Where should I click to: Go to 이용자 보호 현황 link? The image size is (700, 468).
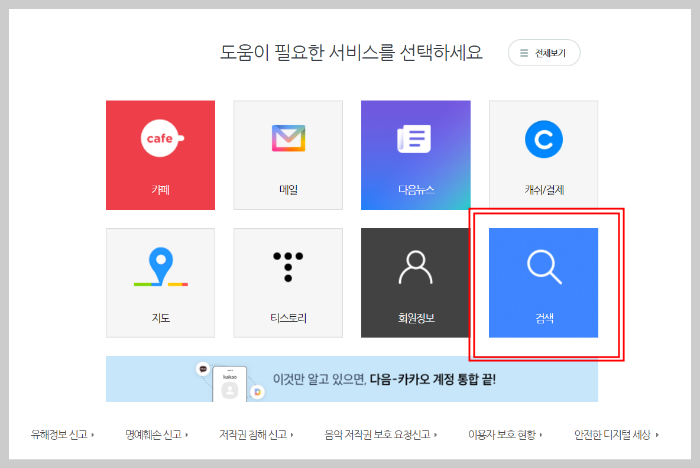tap(505, 435)
